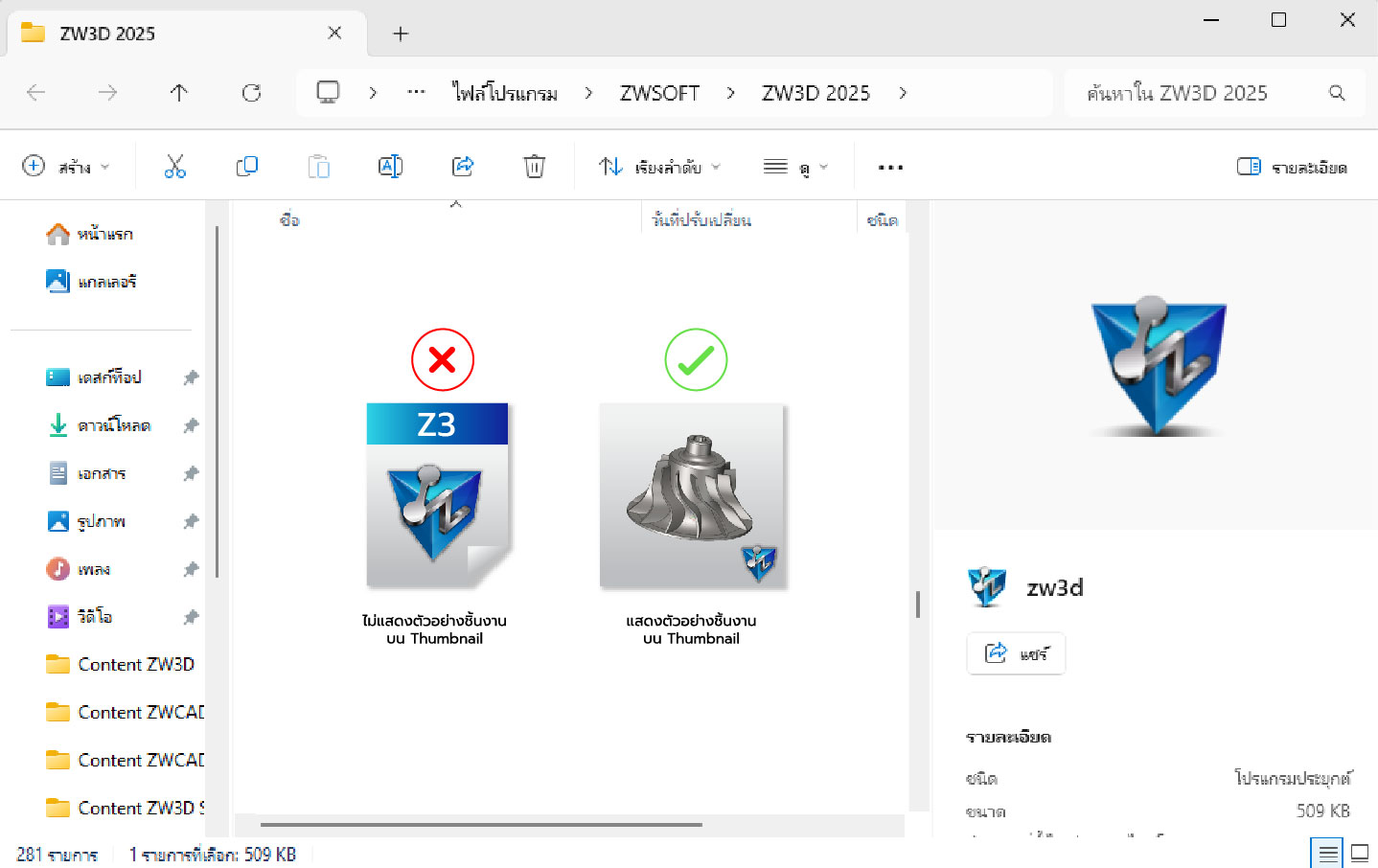
Task: Navigate to ZWSOFT in breadcrumb path
Action: (x=659, y=93)
